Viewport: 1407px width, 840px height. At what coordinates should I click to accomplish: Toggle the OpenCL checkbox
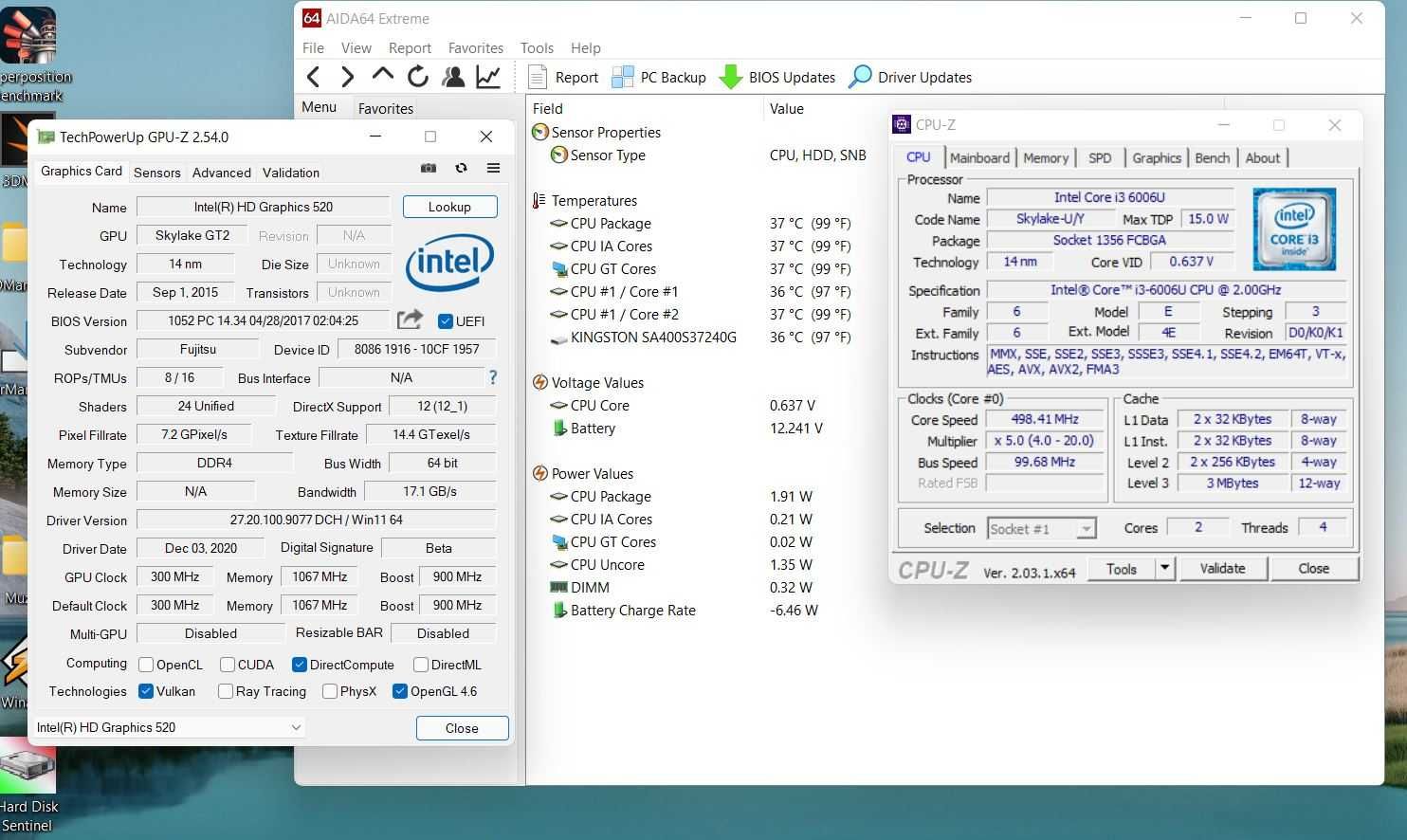146,665
